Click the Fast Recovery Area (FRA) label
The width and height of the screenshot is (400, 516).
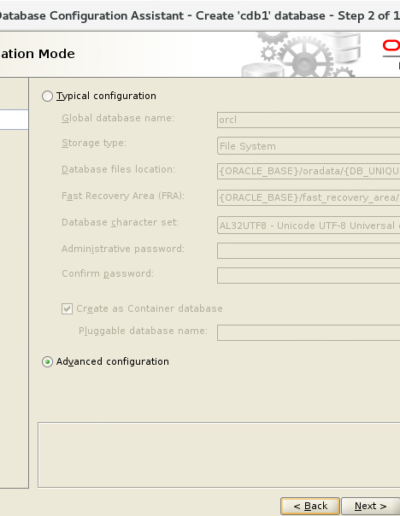pos(123,196)
